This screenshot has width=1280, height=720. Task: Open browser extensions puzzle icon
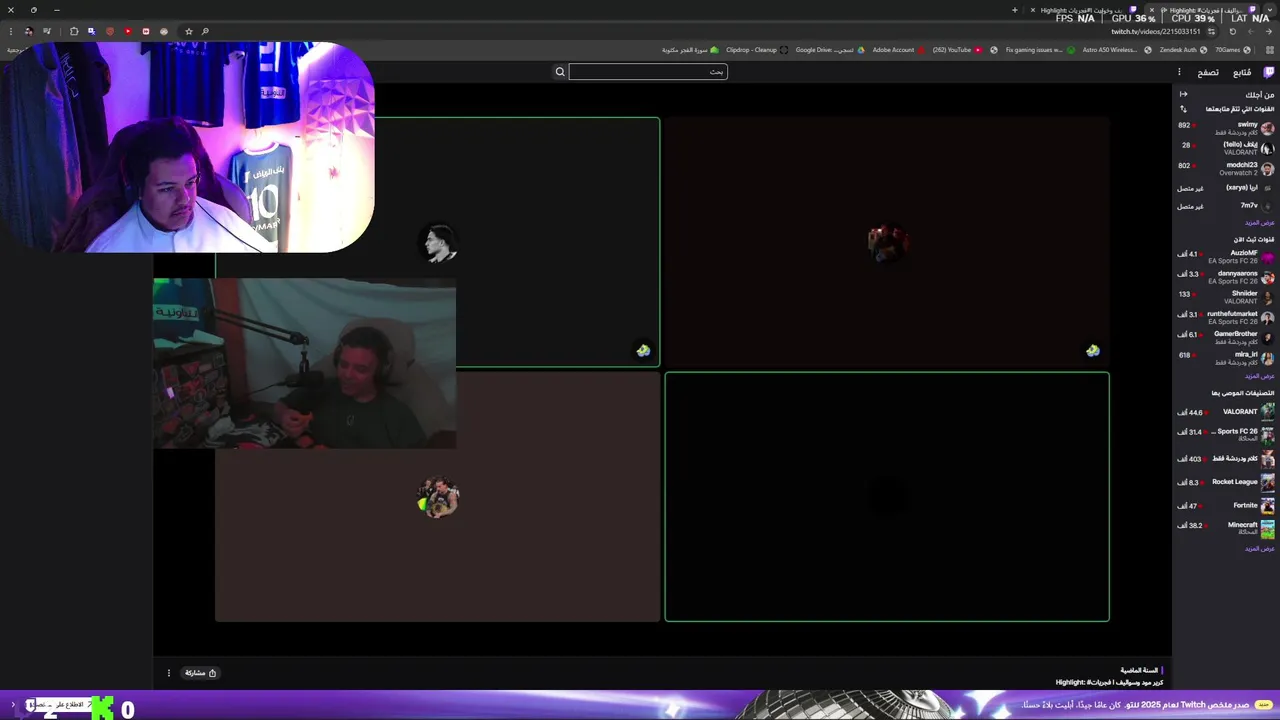[73, 31]
